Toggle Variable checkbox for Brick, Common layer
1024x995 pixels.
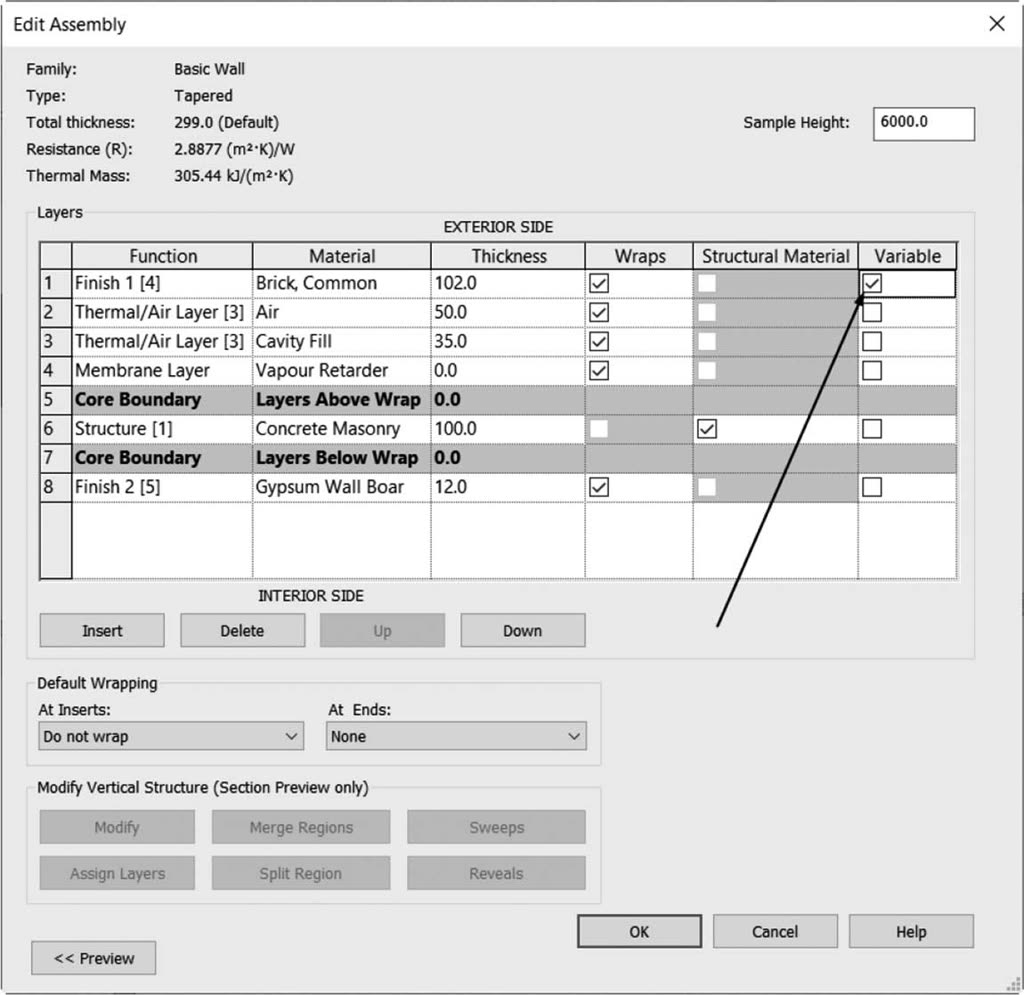point(872,283)
